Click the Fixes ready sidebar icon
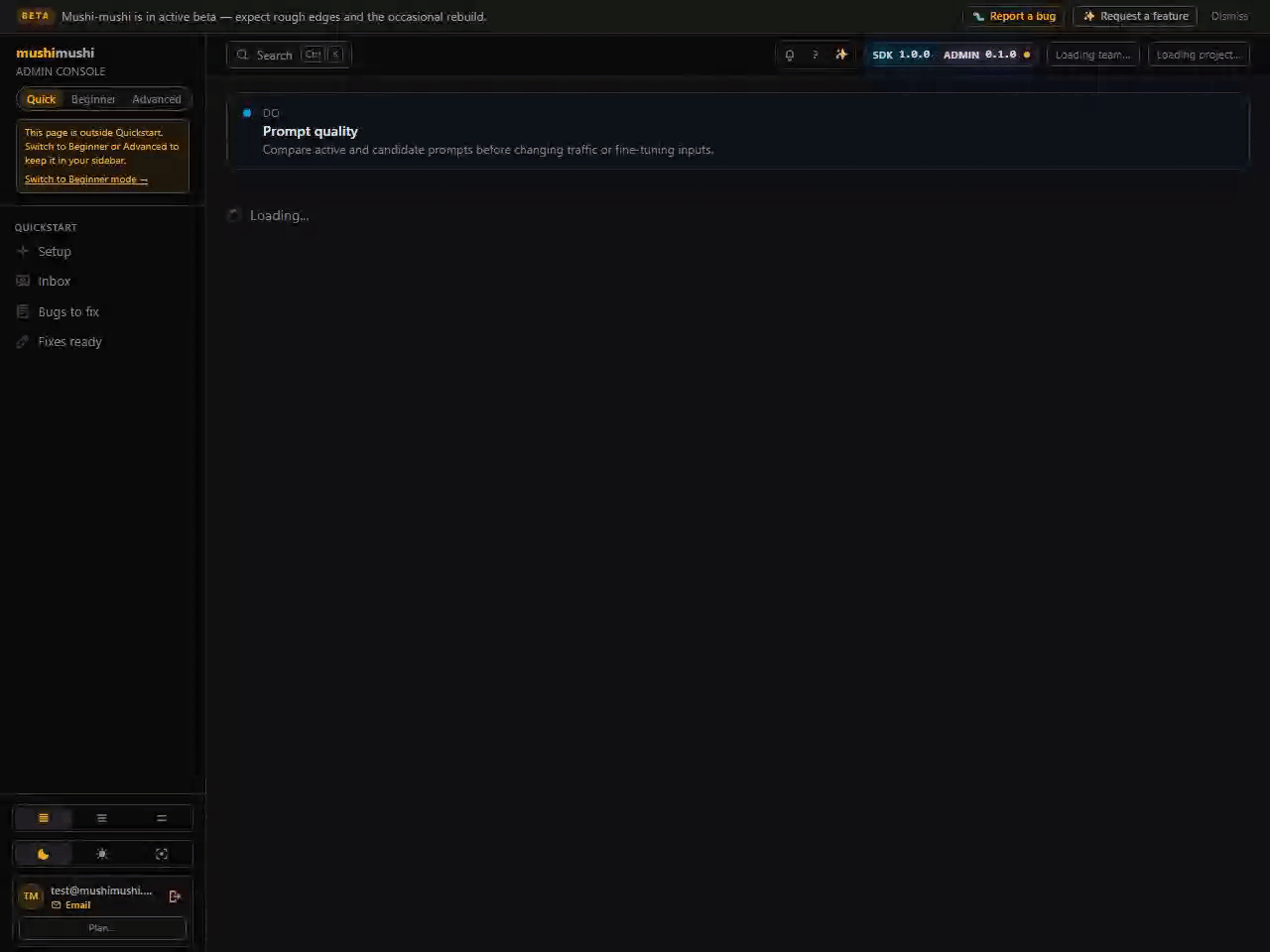The width and height of the screenshot is (1270, 952). (x=23, y=341)
